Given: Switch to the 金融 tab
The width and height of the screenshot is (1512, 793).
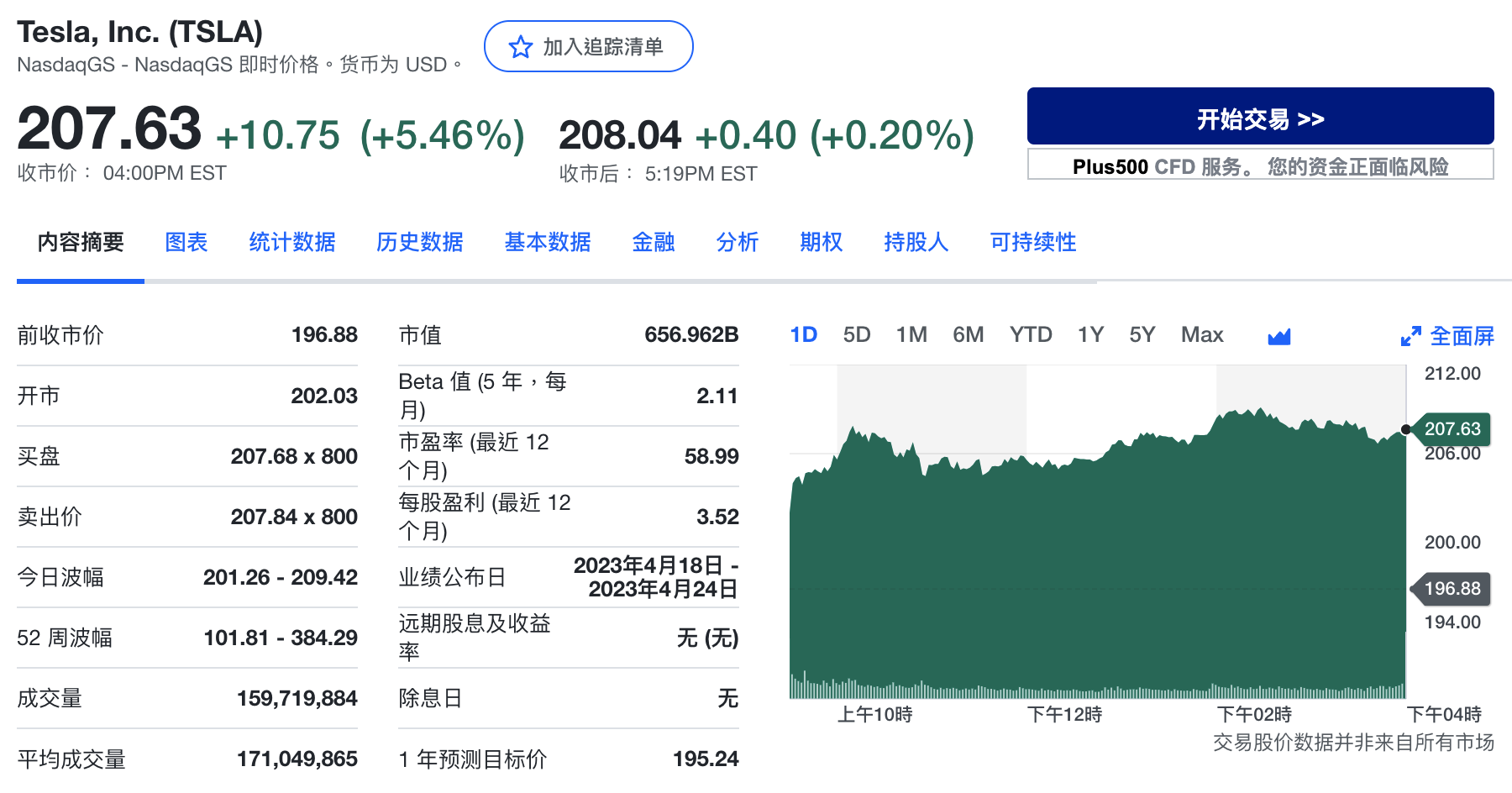Looking at the screenshot, I should (654, 242).
